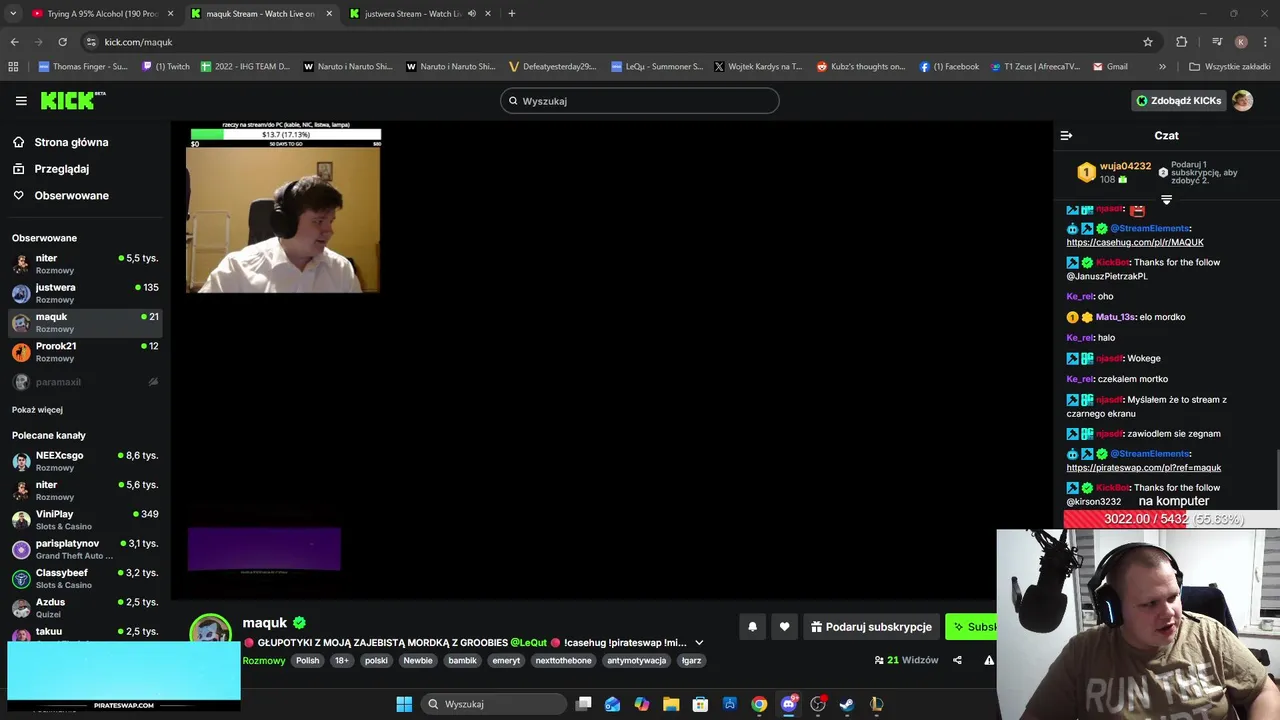Open Windows Start menu
1280x720 pixels.
(404, 704)
